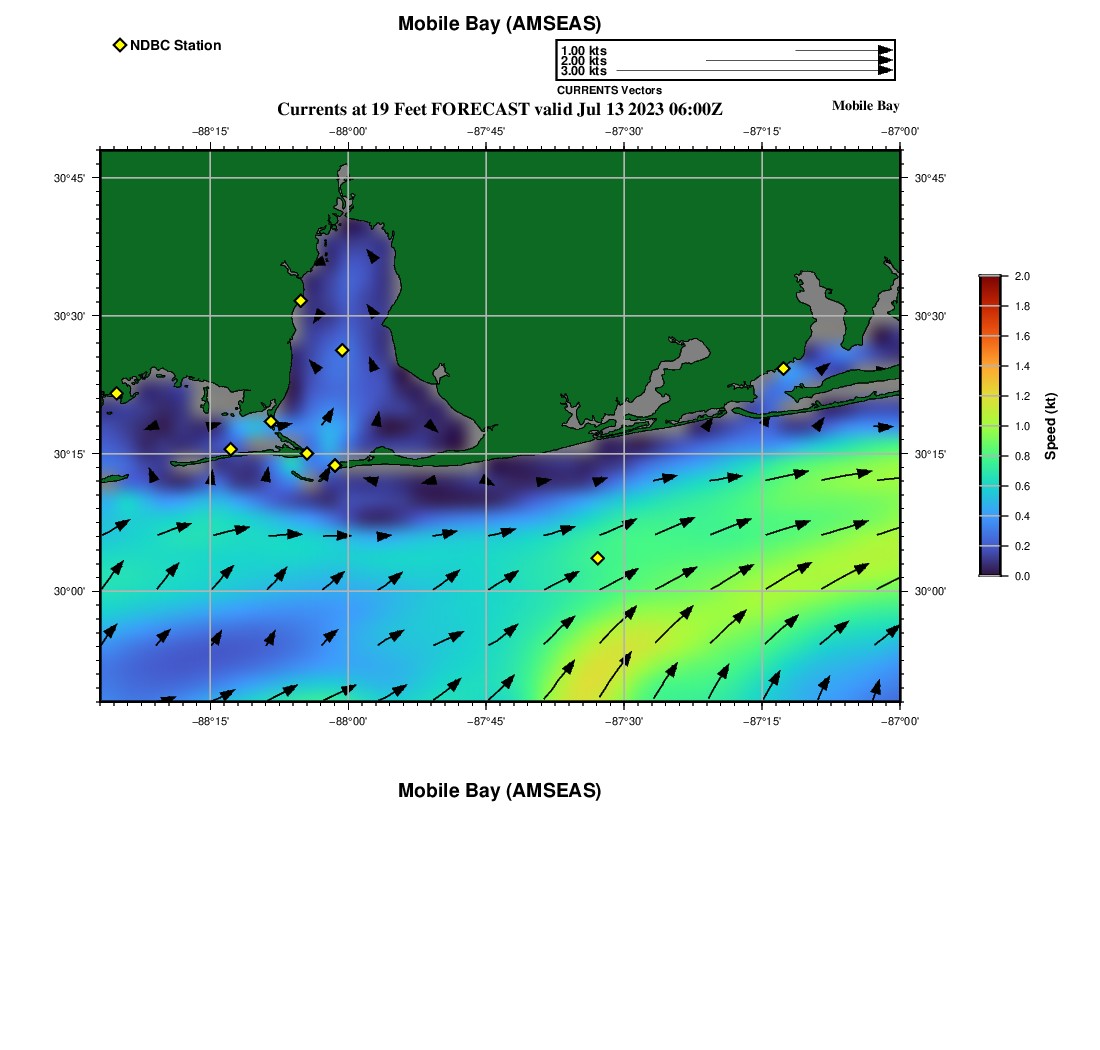Select the lowest station marker at Mobile Bay's mouth
Screen dimensions: 1100x1050
click(335, 465)
